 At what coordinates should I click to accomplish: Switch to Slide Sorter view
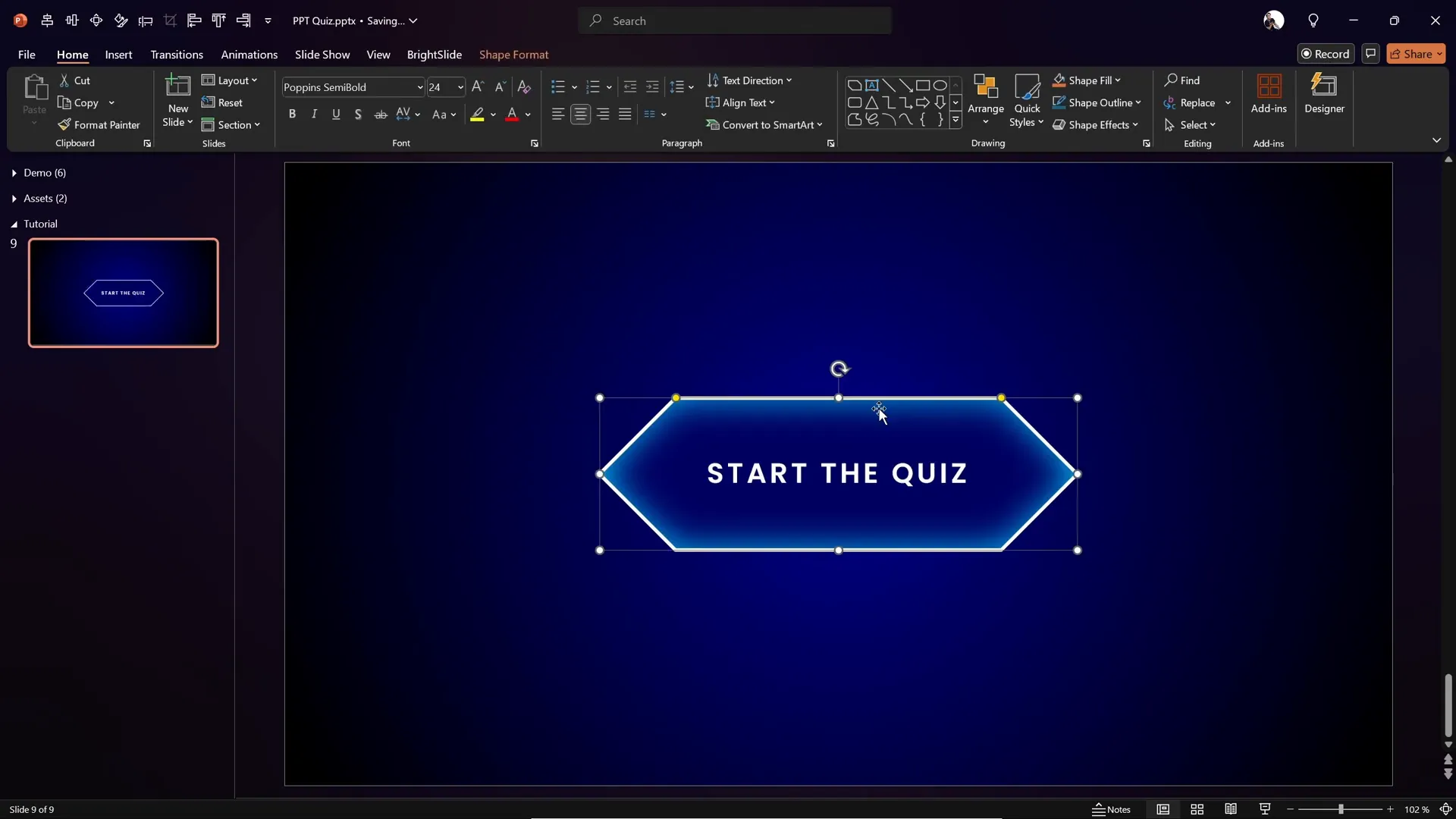pyautogui.click(x=1197, y=809)
